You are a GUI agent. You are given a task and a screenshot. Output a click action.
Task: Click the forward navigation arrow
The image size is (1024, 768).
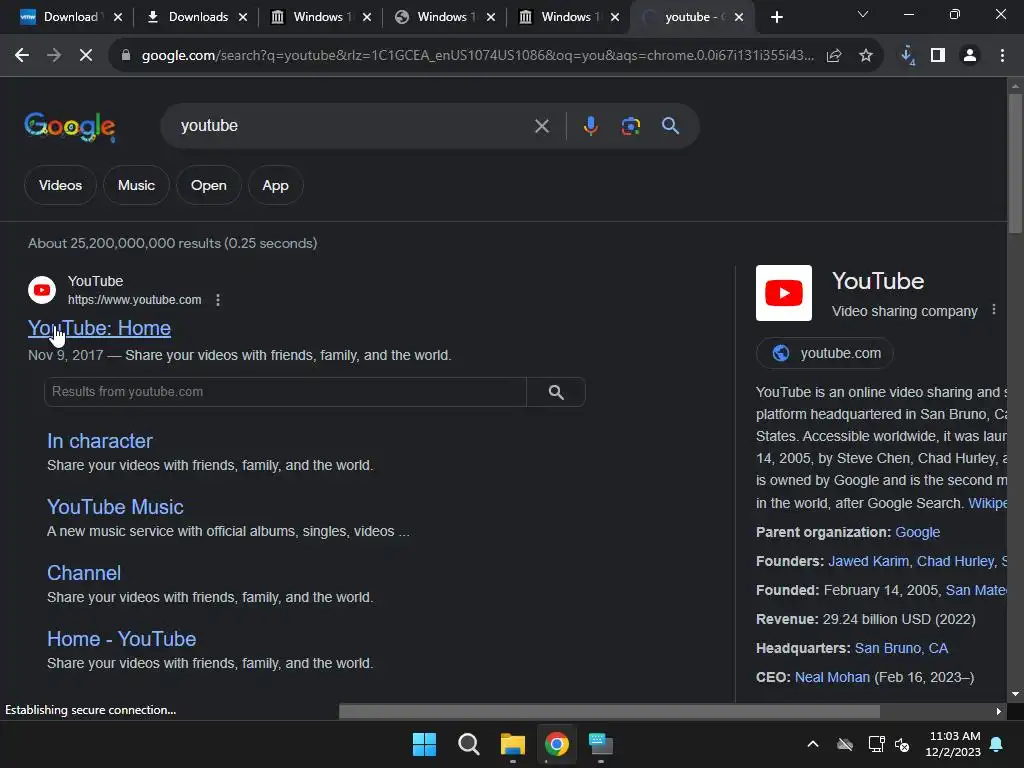coord(54,56)
